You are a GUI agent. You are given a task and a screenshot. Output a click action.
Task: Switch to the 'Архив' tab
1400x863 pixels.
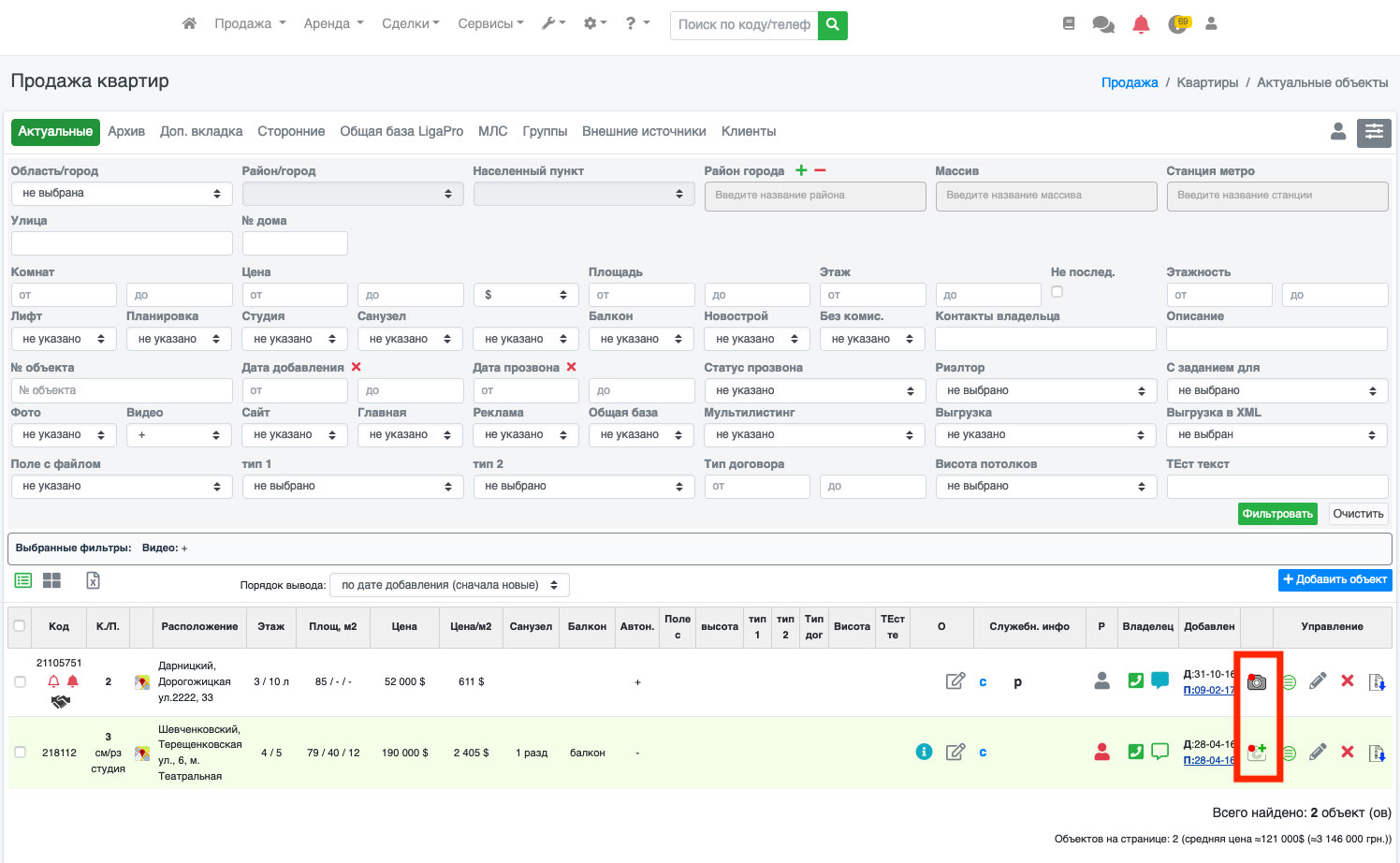click(x=126, y=131)
